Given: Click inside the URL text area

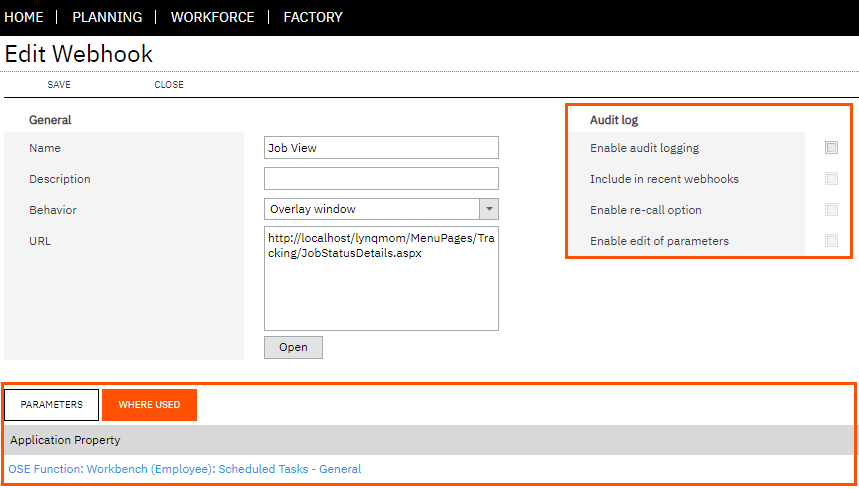Looking at the screenshot, I should (381, 278).
